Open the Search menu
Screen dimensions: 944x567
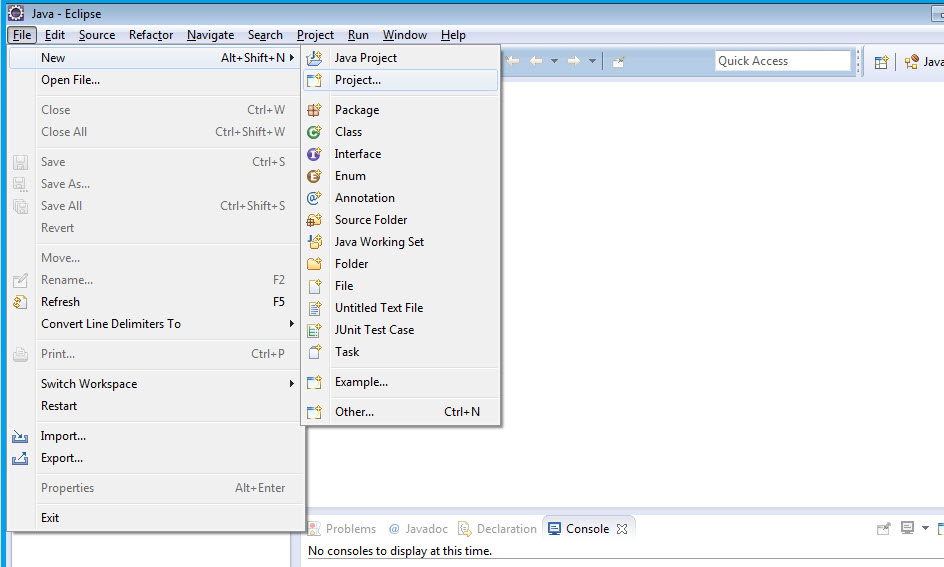pos(265,35)
